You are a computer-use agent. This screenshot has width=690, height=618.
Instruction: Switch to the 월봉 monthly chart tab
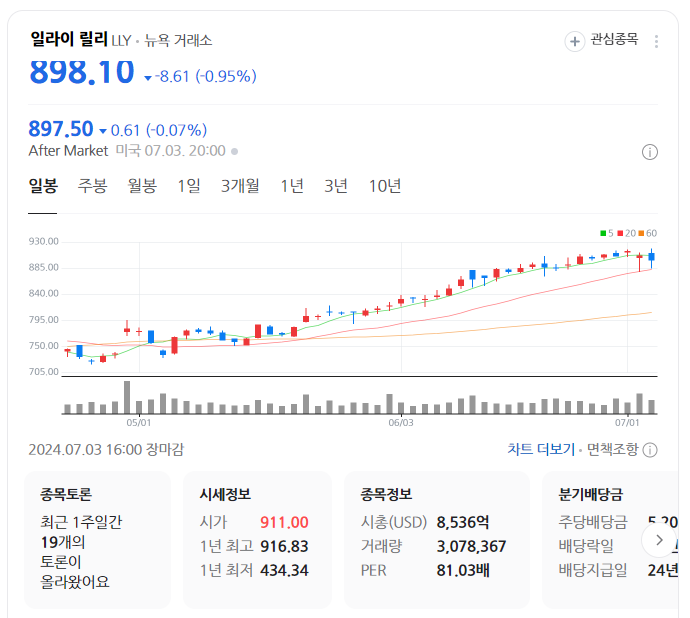click(142, 186)
